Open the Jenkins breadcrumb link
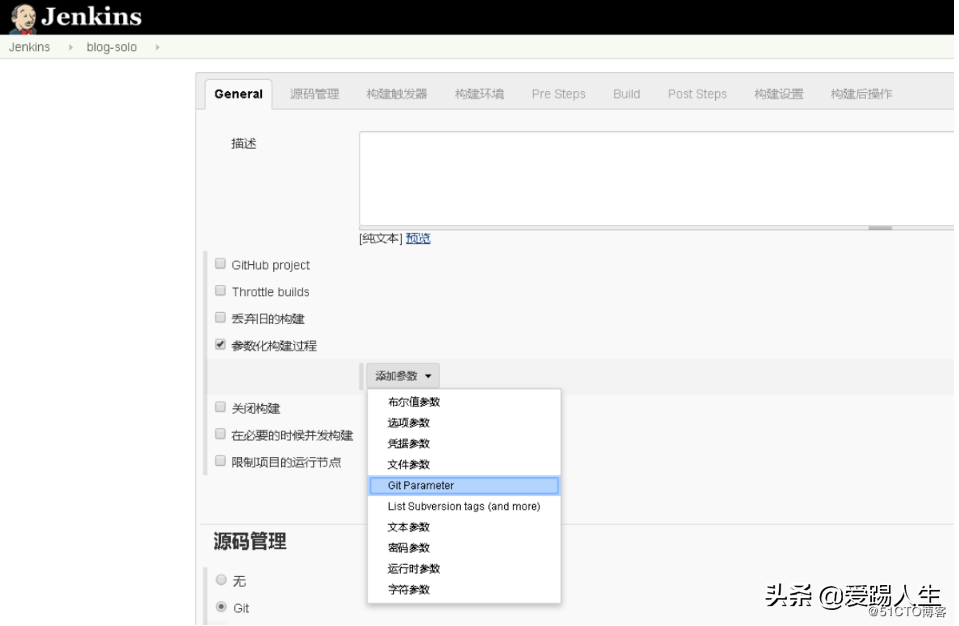This screenshot has width=959, height=626. pyautogui.click(x=29, y=47)
